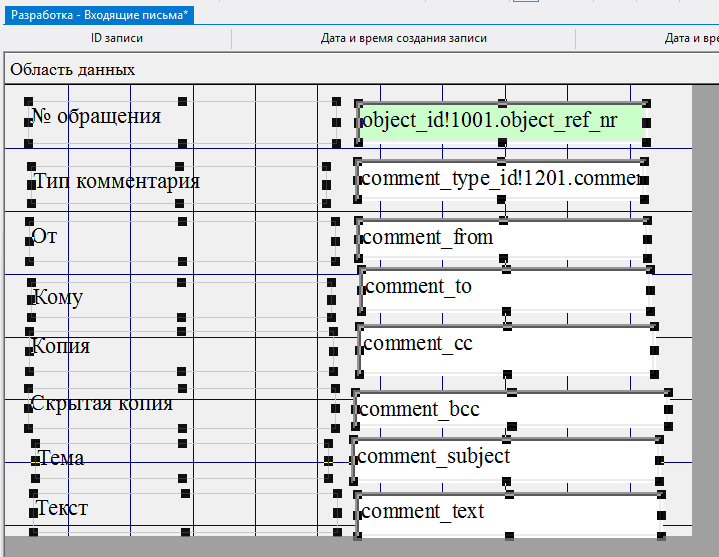Image resolution: width=719 pixels, height=557 pixels.
Task: Select the 'Разработка - Входящие письма' tab
Action: pos(99,15)
